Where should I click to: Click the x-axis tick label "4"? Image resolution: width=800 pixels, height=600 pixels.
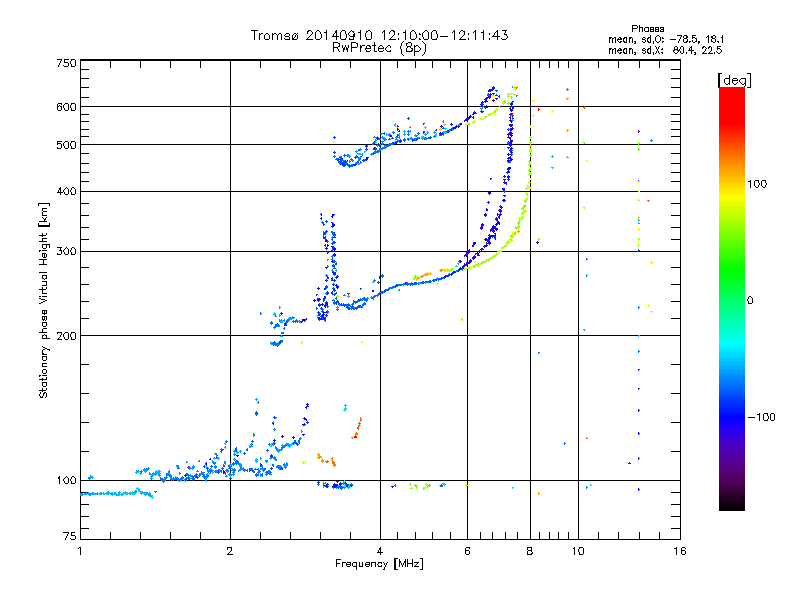(380, 551)
